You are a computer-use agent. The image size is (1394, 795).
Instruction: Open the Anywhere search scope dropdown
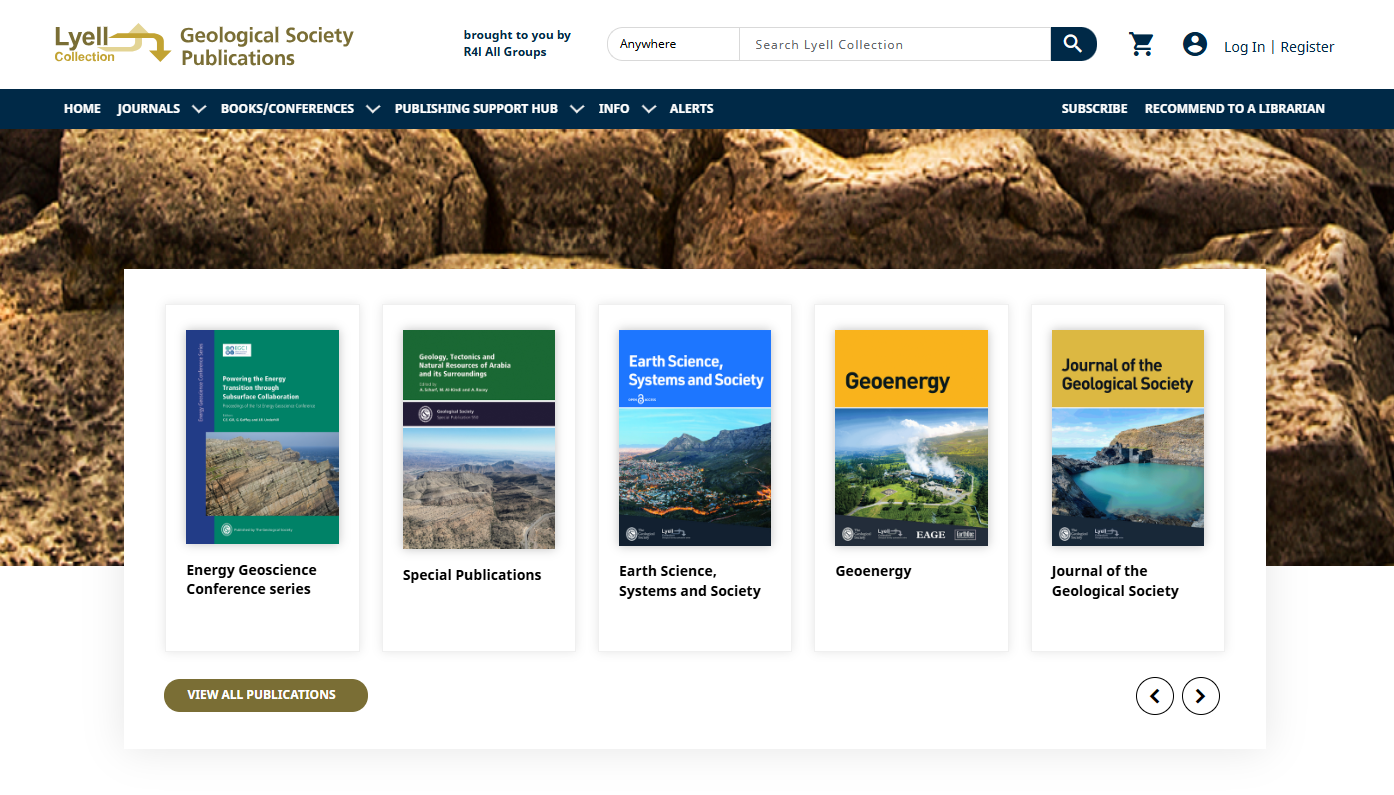pos(673,44)
